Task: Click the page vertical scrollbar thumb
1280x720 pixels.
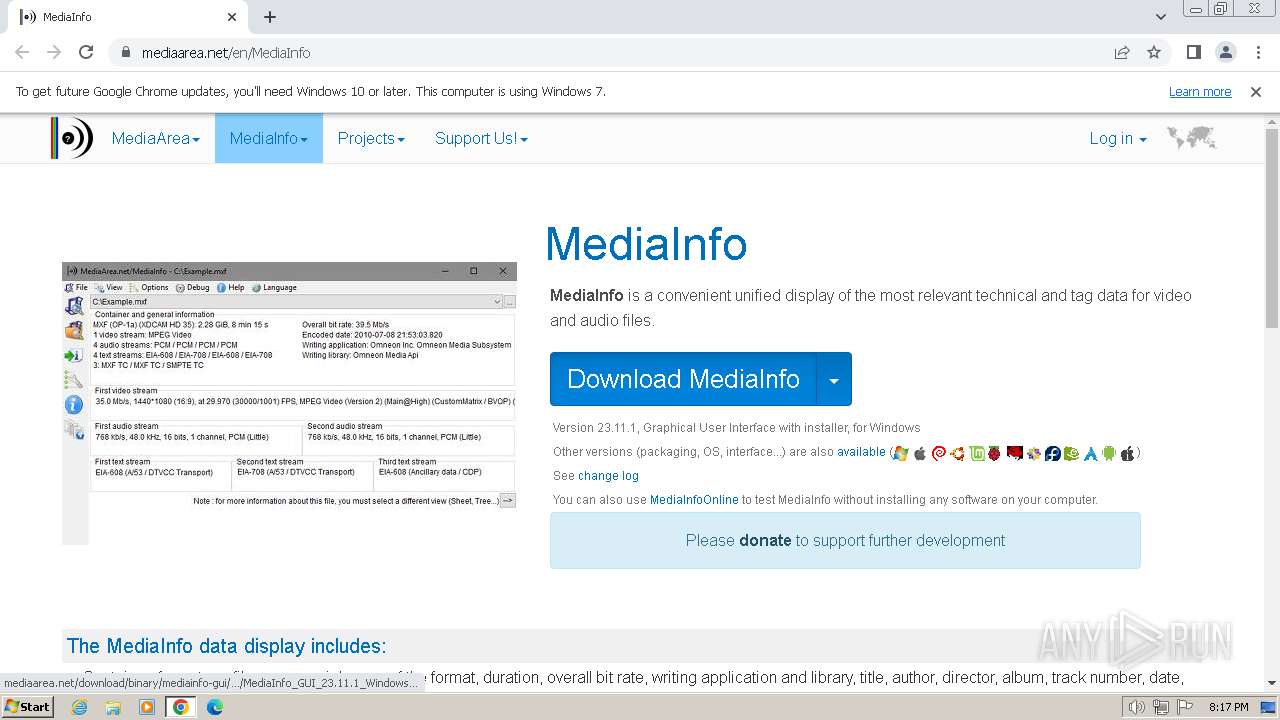Action: [x=1272, y=228]
